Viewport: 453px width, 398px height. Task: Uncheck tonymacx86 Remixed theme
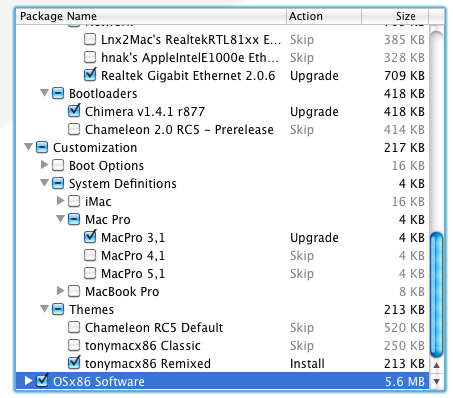pyautogui.click(x=74, y=363)
